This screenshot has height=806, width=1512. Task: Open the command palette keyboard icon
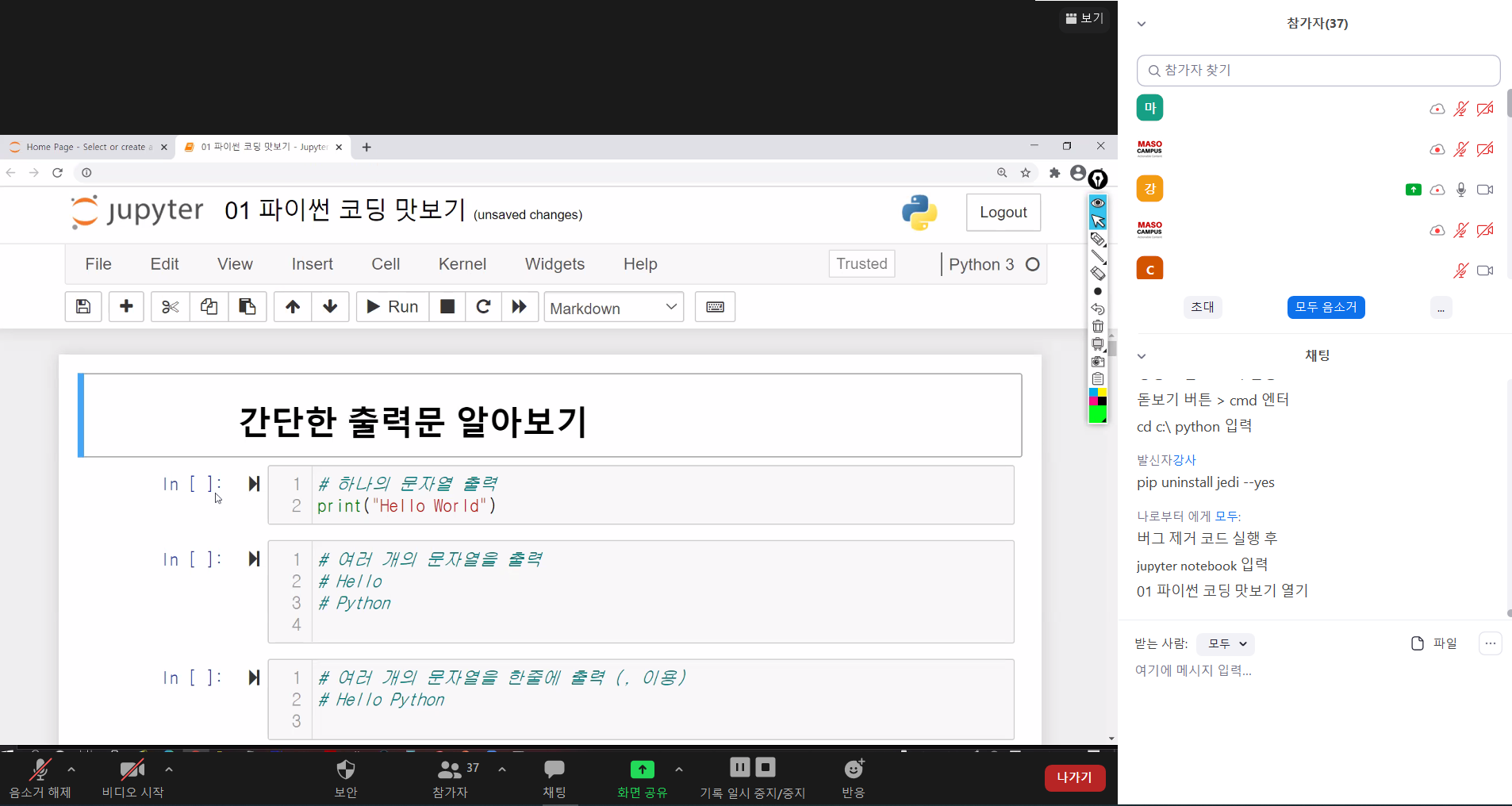(x=715, y=307)
